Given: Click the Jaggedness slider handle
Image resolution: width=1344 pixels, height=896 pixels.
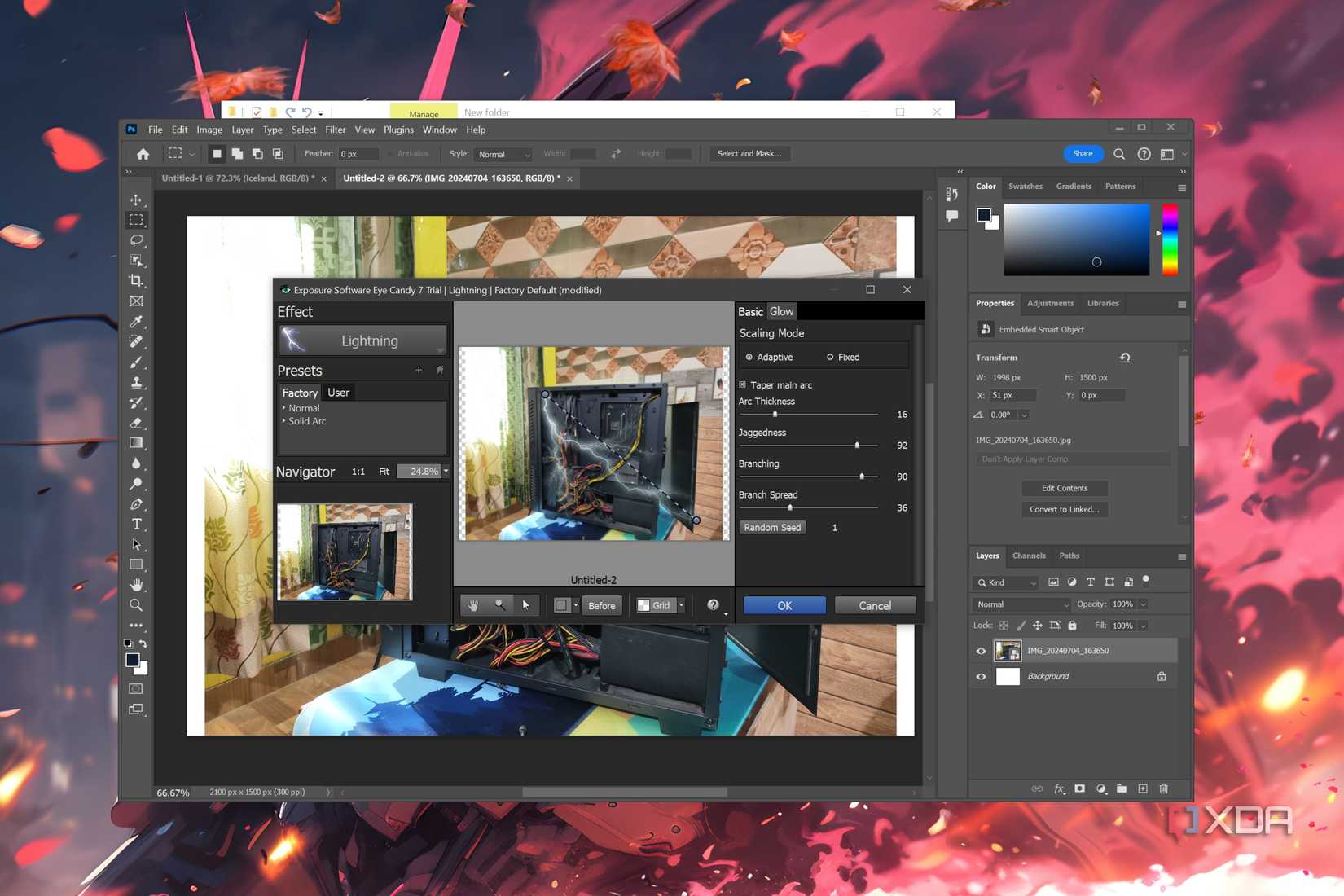Looking at the screenshot, I should pyautogui.click(x=857, y=446).
